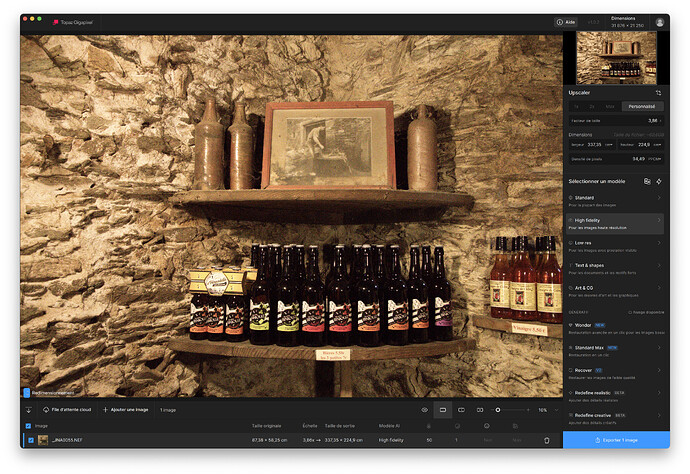Expand the High fidelity model options
The height and width of the screenshot is (474, 690).
(x=658, y=221)
